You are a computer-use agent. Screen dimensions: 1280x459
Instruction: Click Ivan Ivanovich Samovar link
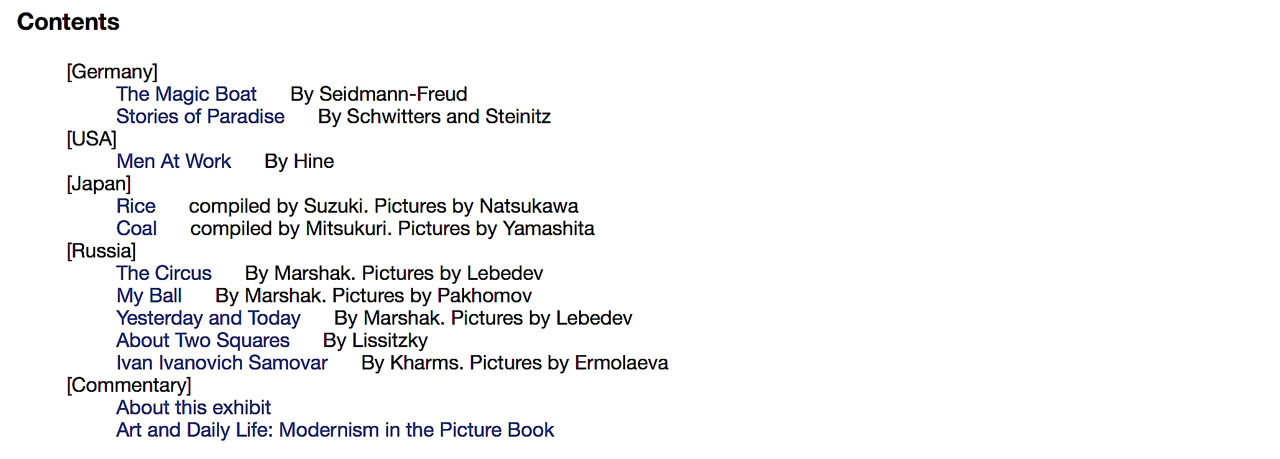click(222, 363)
